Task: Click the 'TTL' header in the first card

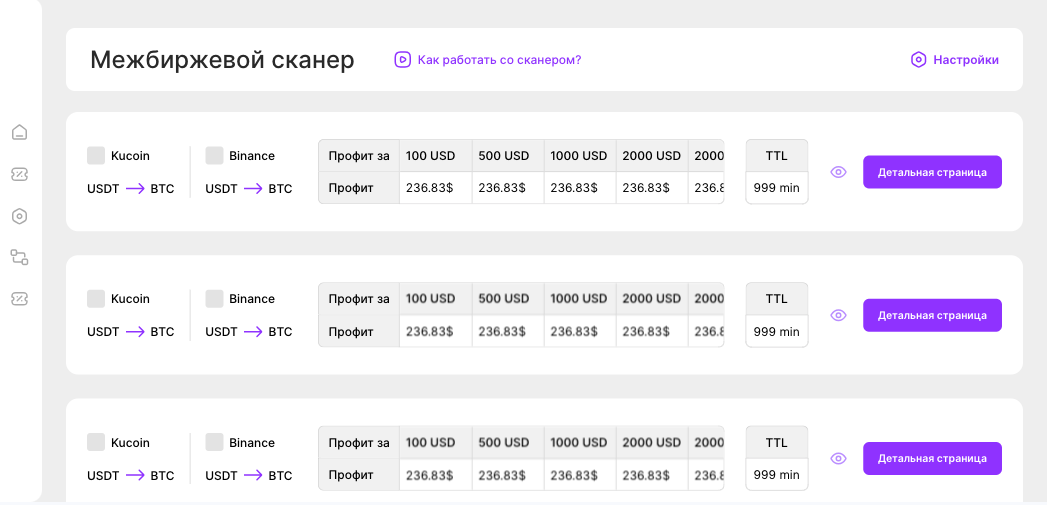Action: click(777, 156)
